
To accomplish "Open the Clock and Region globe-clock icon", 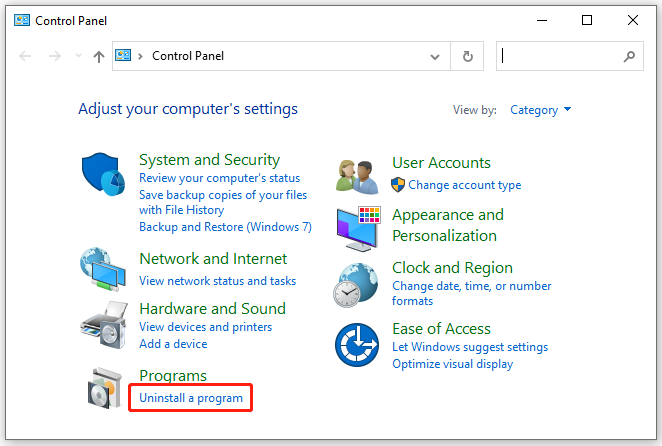I will (355, 285).
